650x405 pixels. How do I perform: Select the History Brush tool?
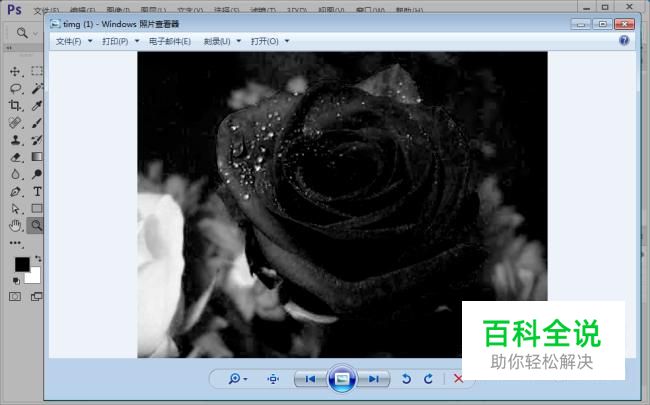pos(37,140)
